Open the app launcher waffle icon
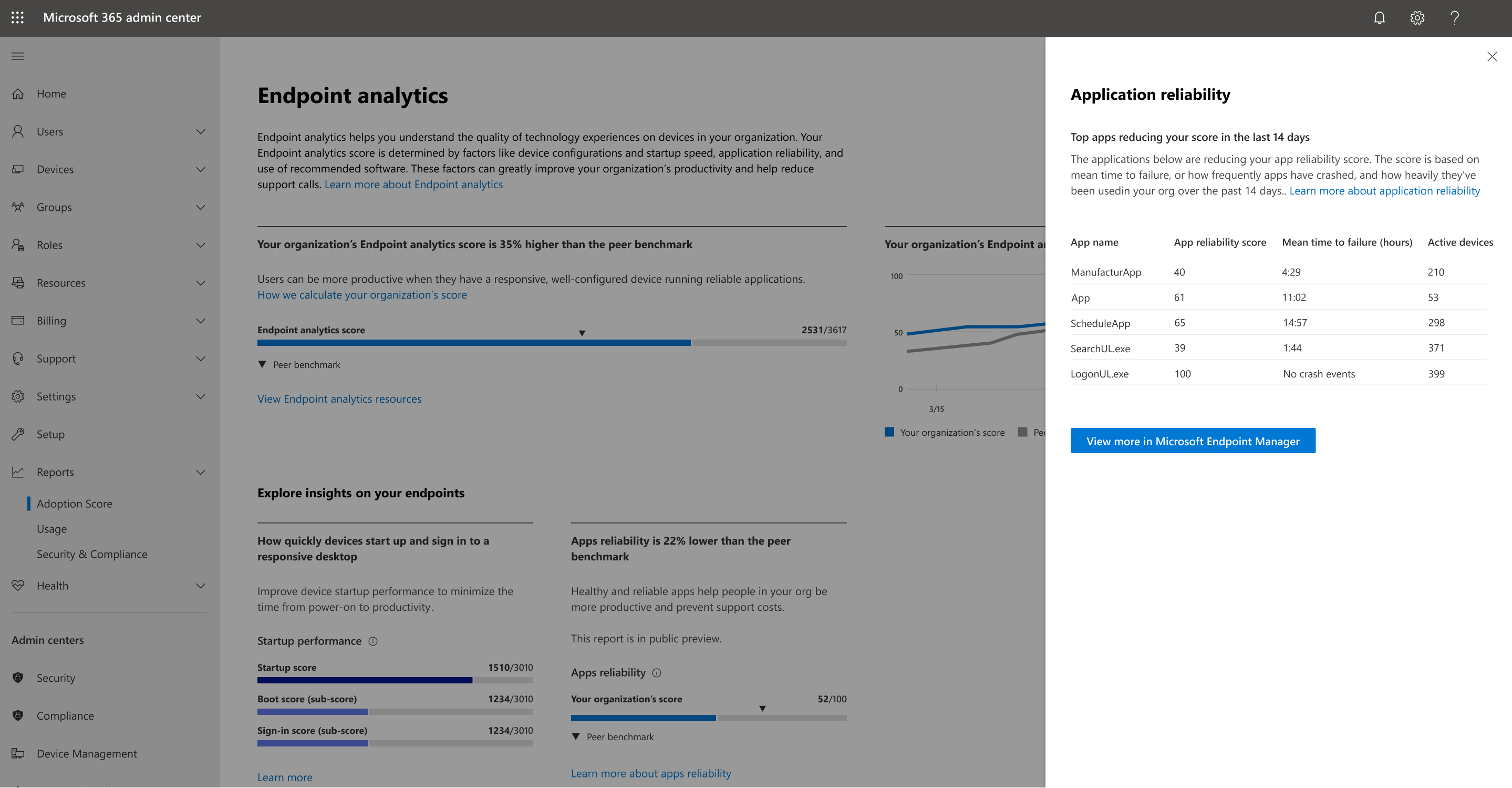Screen dimensions: 1512x788 (x=18, y=18)
